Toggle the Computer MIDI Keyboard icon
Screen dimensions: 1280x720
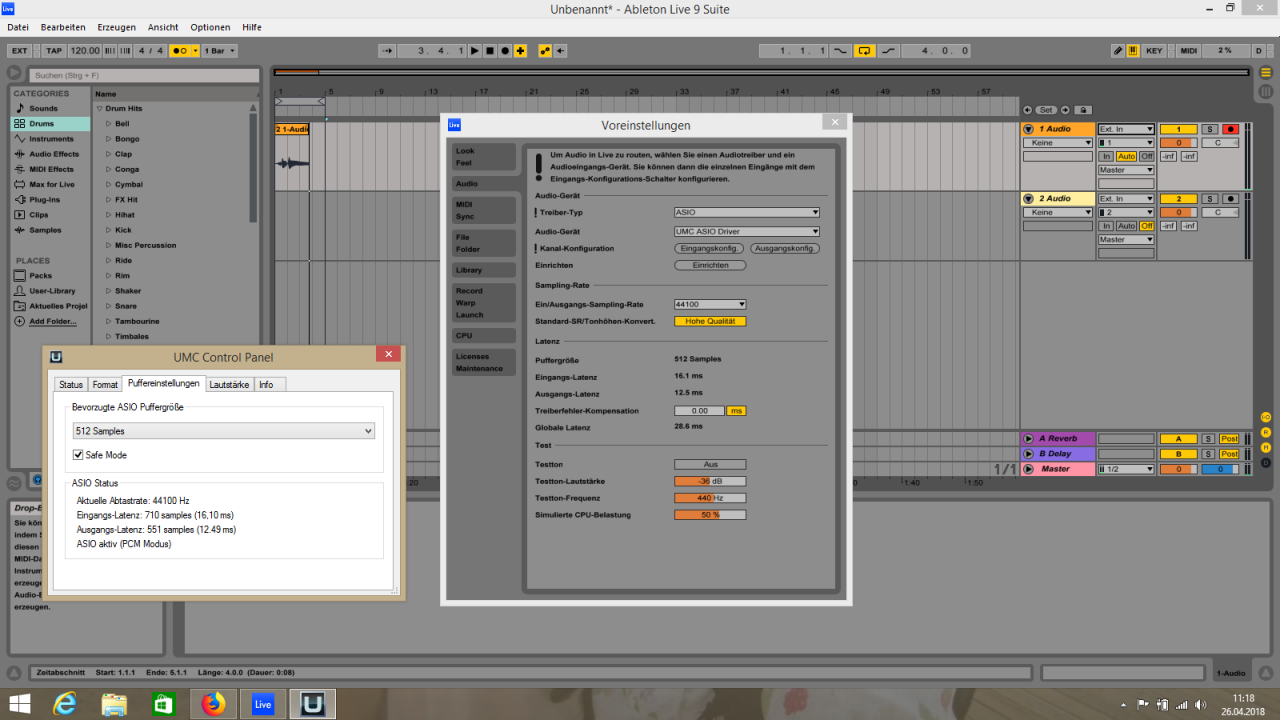click(1133, 50)
